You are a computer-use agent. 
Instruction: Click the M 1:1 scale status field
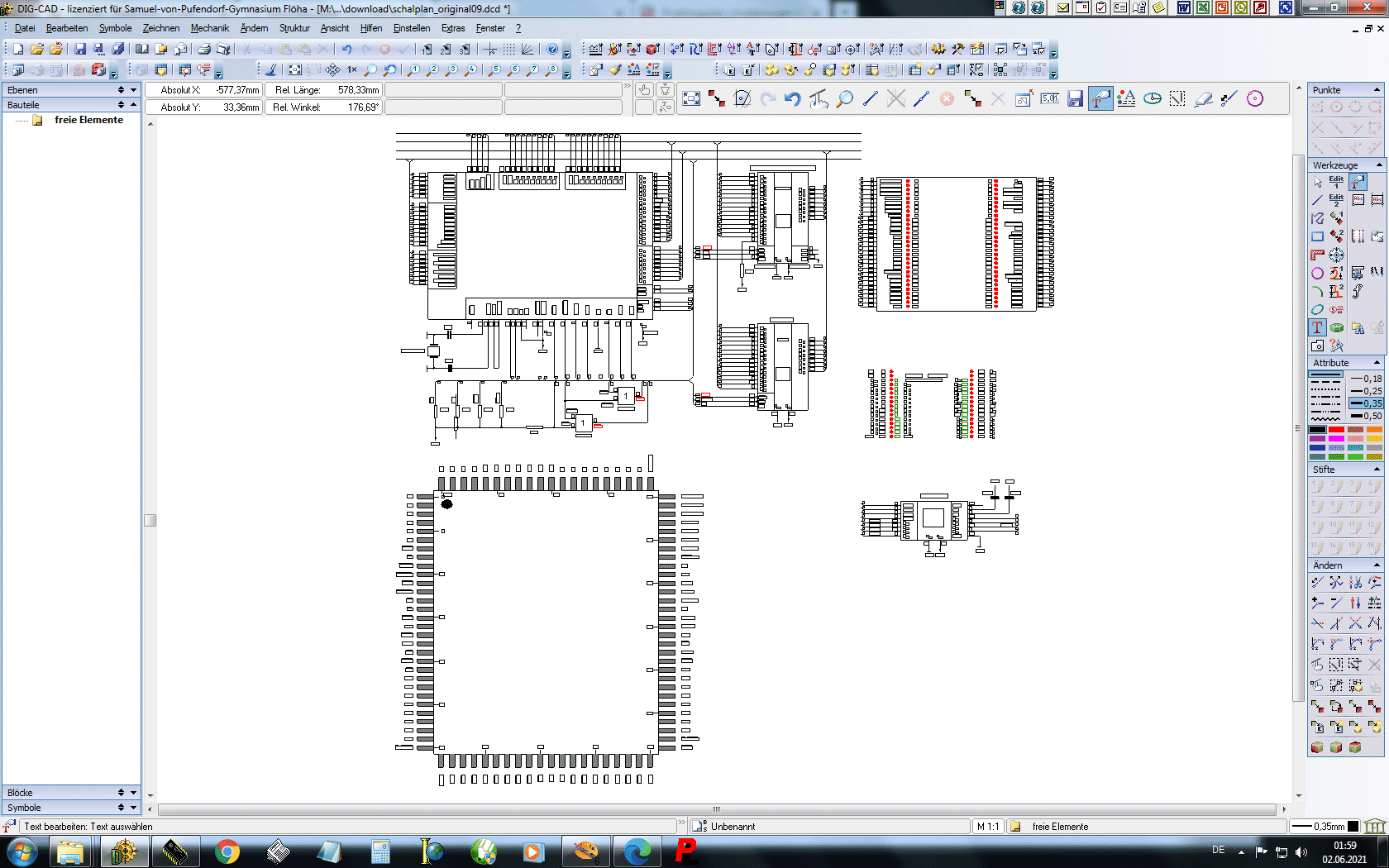pyautogui.click(x=988, y=827)
